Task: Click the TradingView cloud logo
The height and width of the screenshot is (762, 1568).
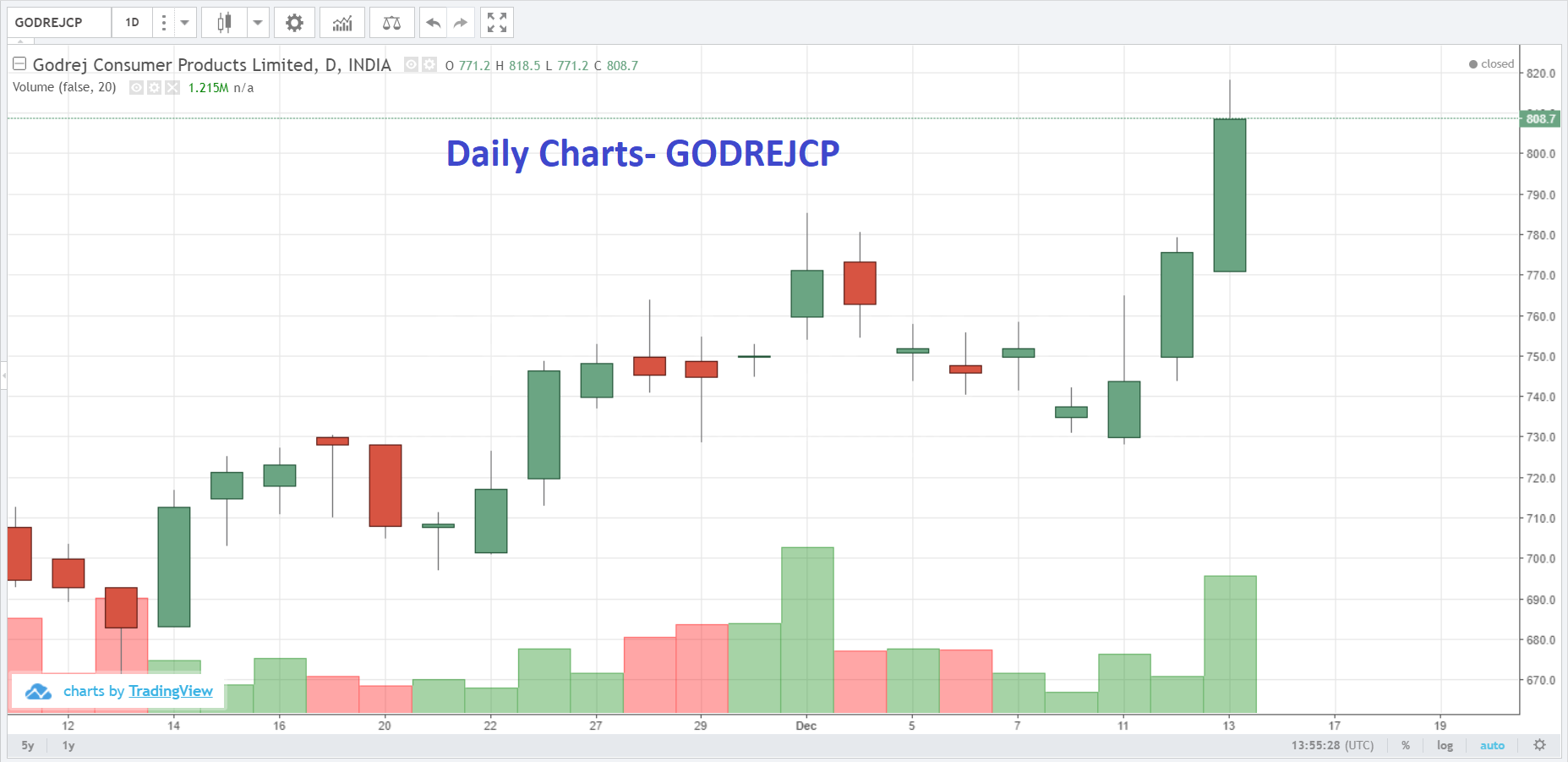Action: pyautogui.click(x=38, y=691)
